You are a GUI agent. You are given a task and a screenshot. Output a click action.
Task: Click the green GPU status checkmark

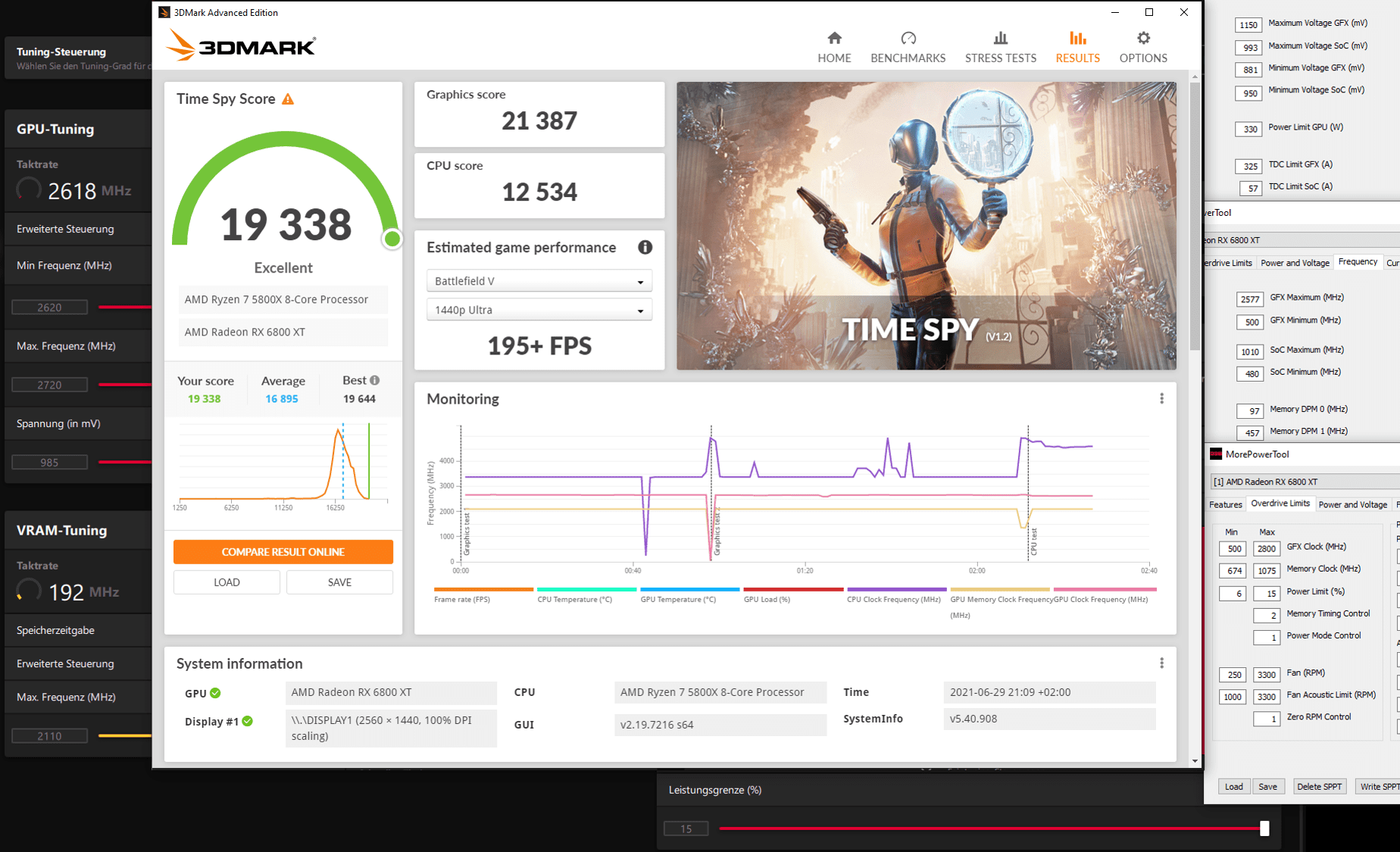215,693
